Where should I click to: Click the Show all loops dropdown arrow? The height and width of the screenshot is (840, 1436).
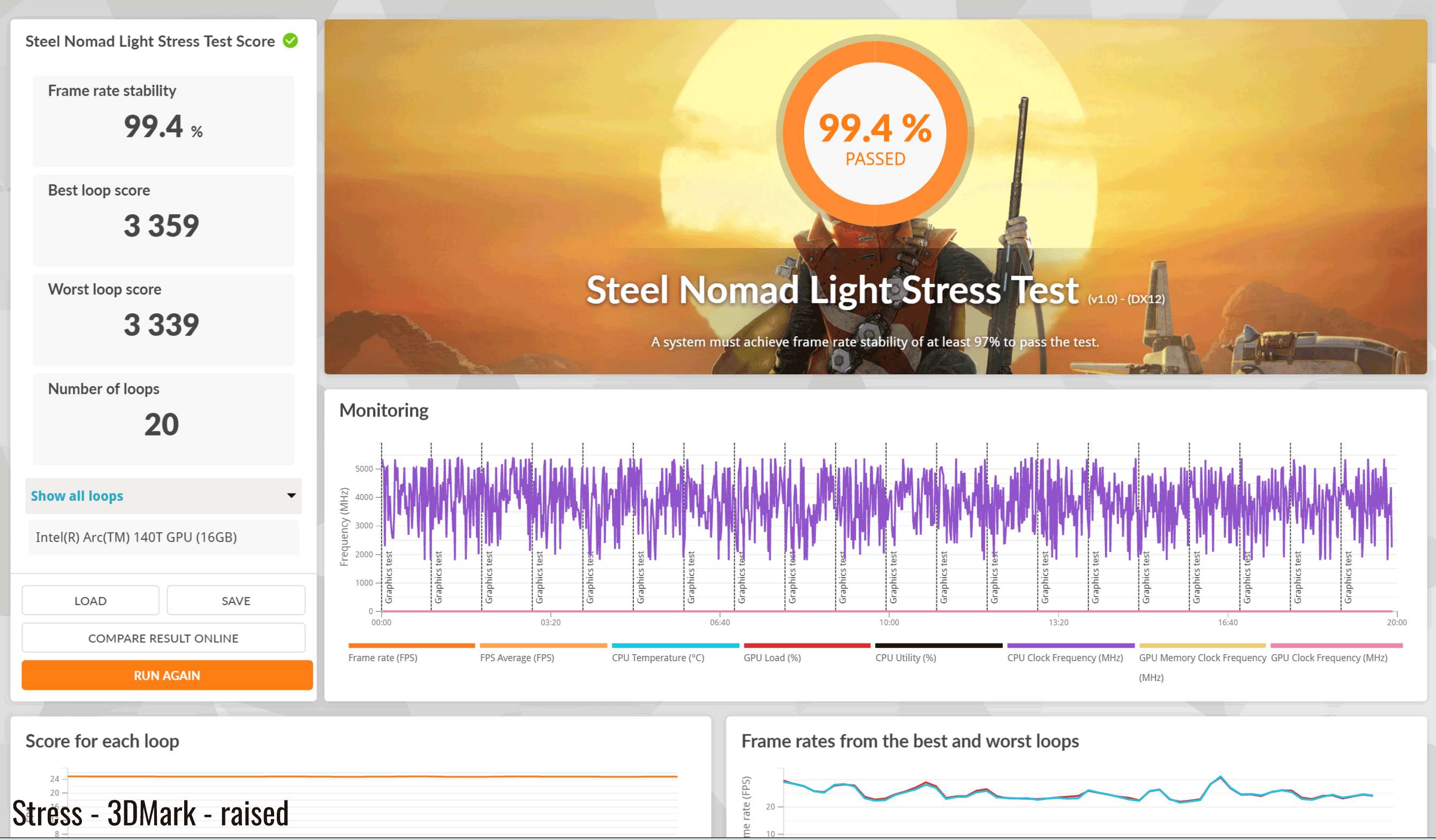click(x=291, y=496)
